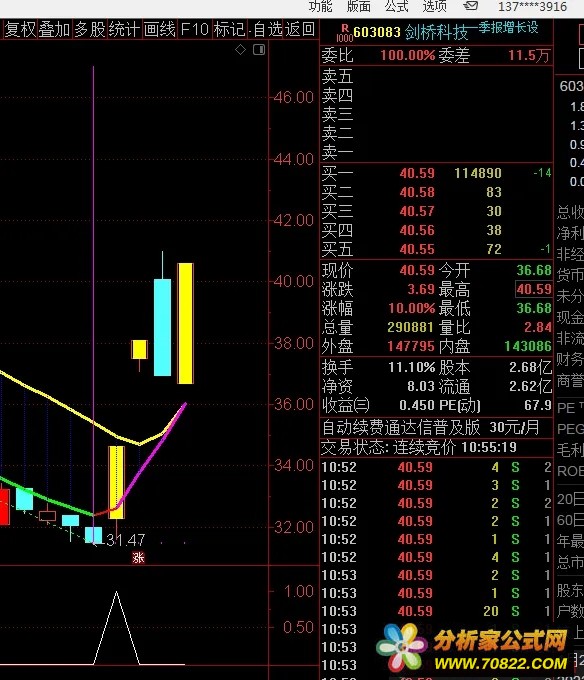The width and height of the screenshot is (584, 680).
Task: Open F10 company info
Action: [194, 29]
